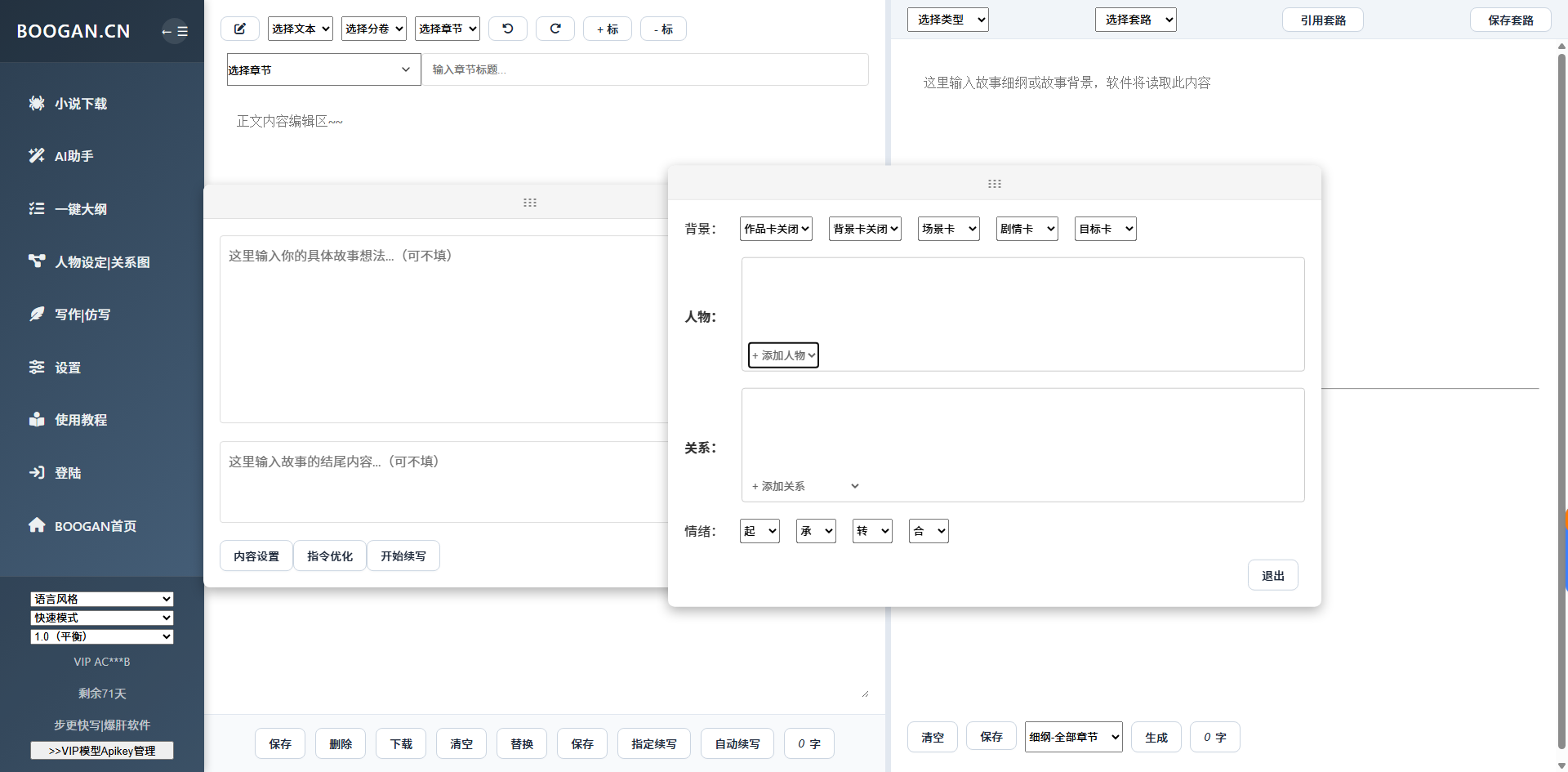The width and height of the screenshot is (1568, 772).
Task: Open the + 添加关系 dropdown
Action: 805,486
